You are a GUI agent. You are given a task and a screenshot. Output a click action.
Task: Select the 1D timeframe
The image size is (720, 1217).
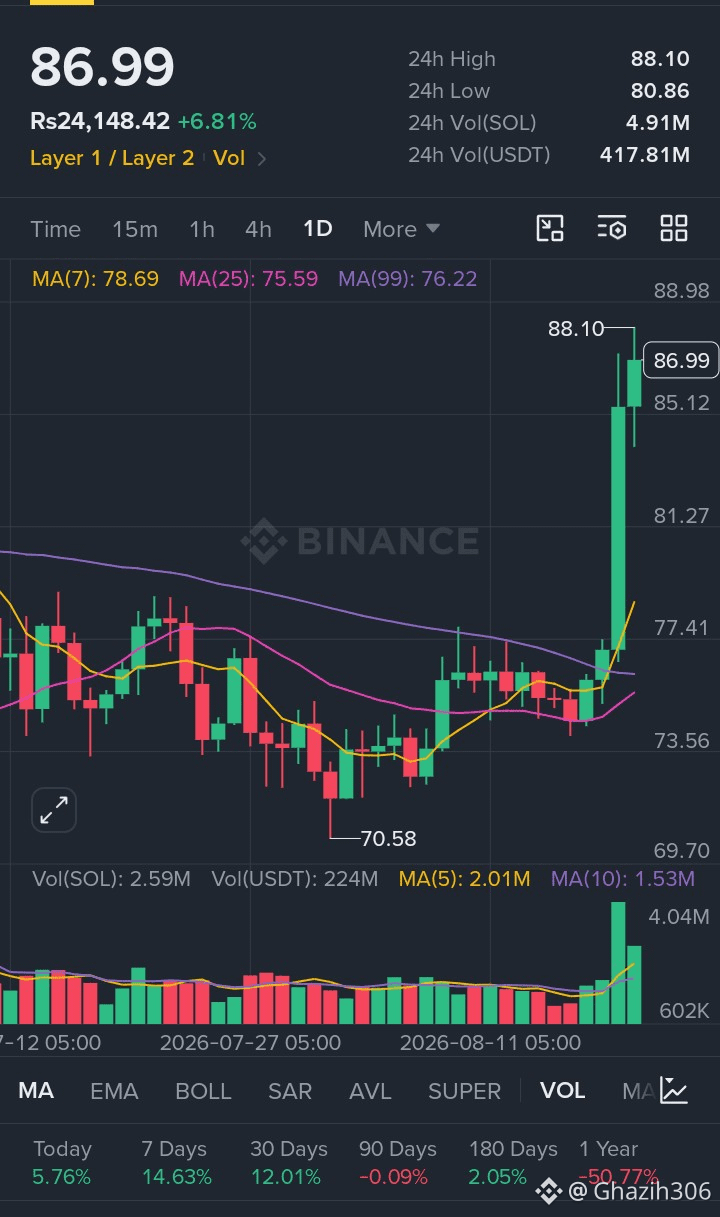pyautogui.click(x=317, y=229)
